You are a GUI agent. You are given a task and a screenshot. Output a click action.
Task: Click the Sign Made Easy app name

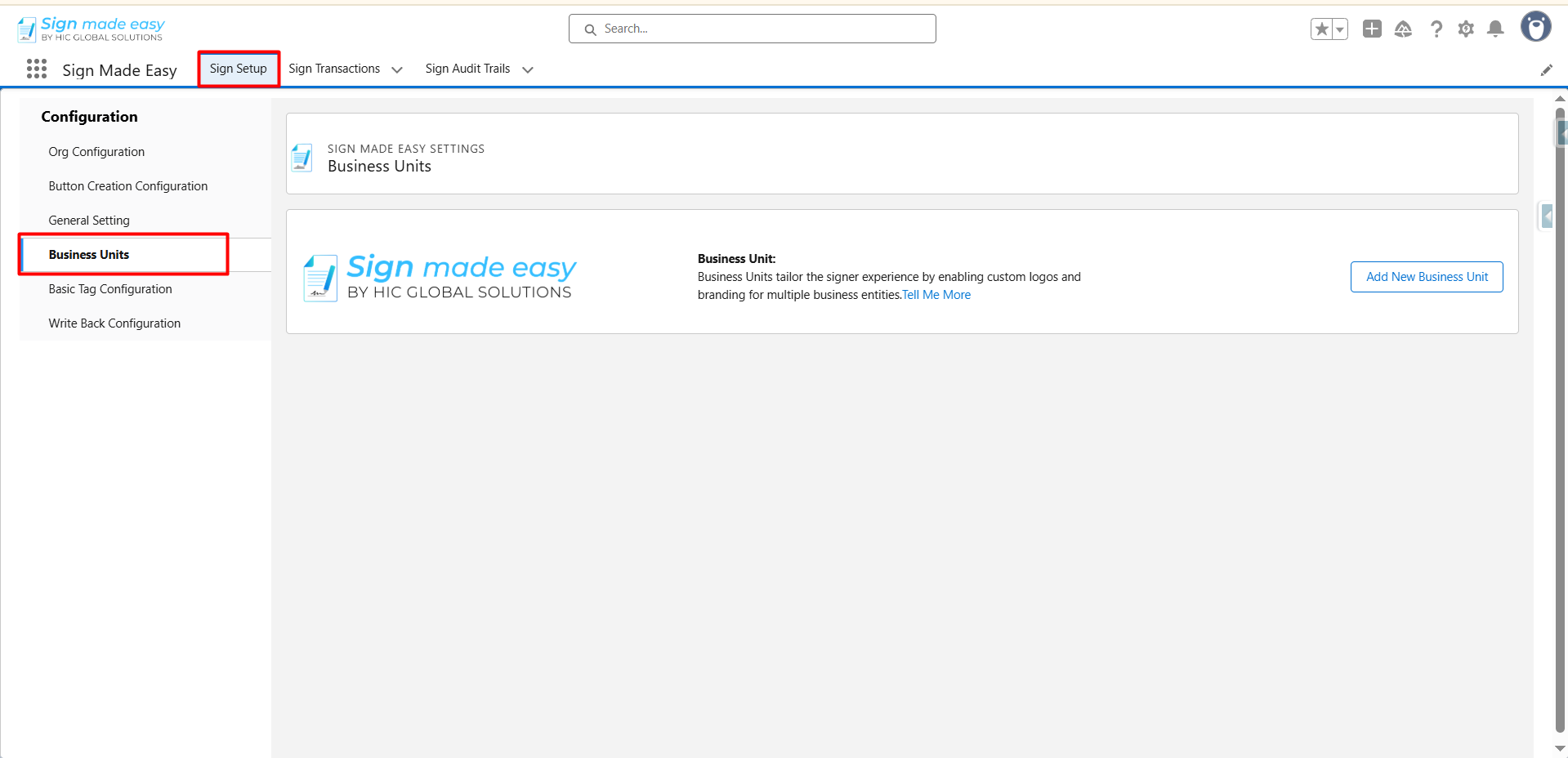tap(120, 70)
